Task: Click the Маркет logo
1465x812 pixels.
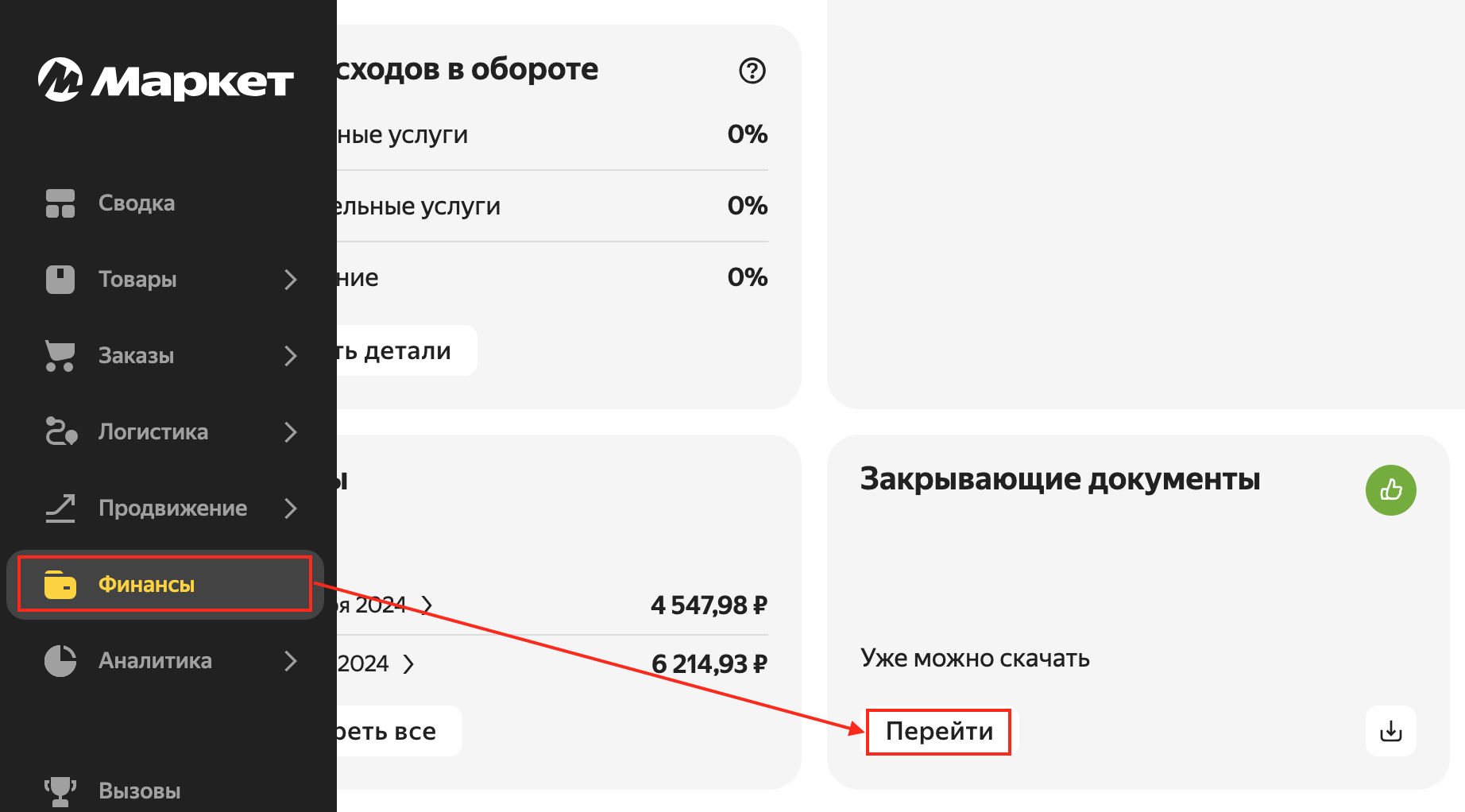Action: [166, 80]
